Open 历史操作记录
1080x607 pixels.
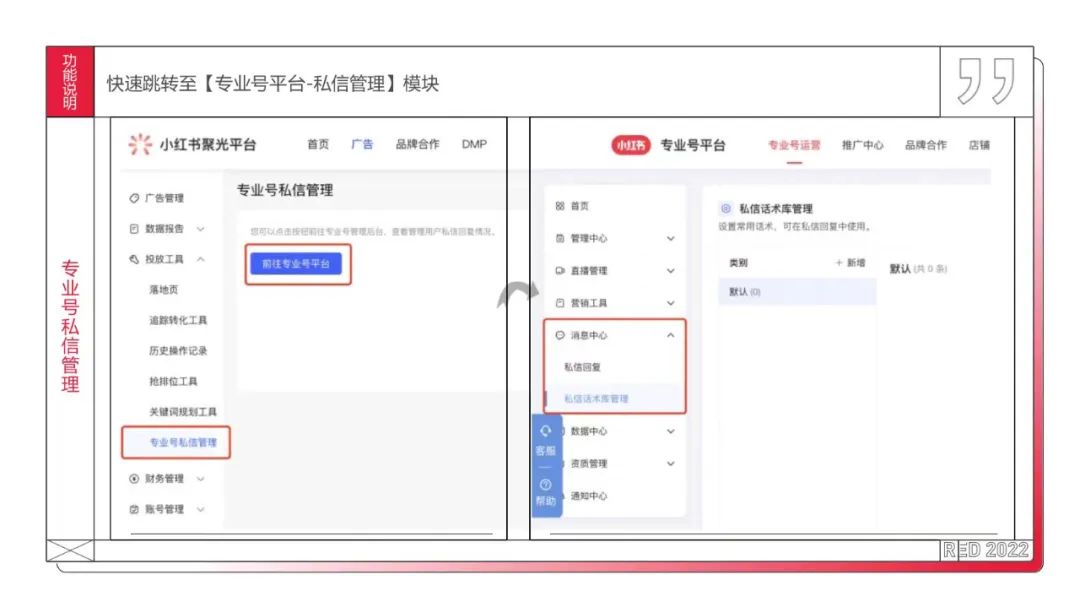point(178,351)
